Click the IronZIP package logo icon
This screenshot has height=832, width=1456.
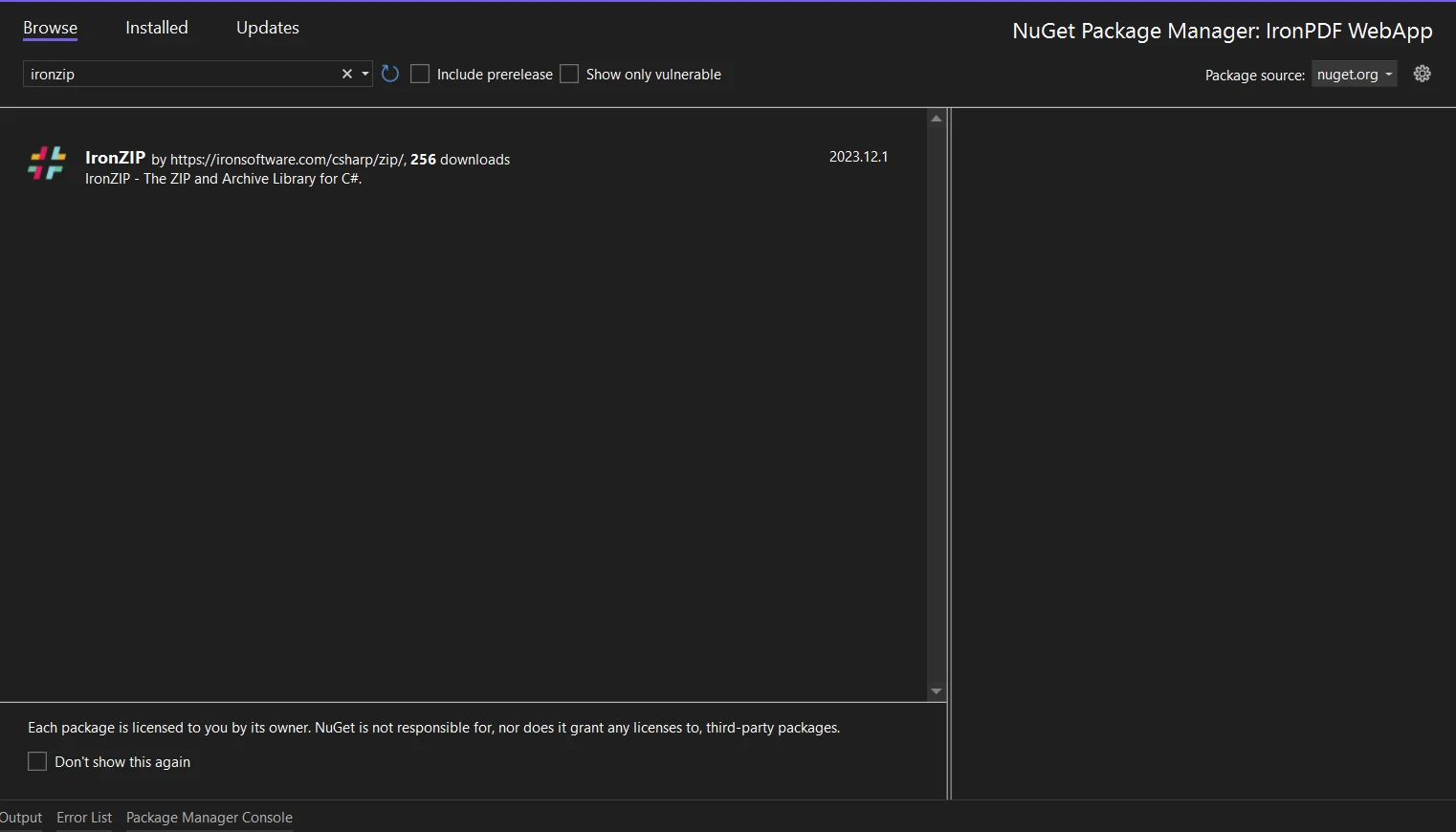[x=46, y=164]
